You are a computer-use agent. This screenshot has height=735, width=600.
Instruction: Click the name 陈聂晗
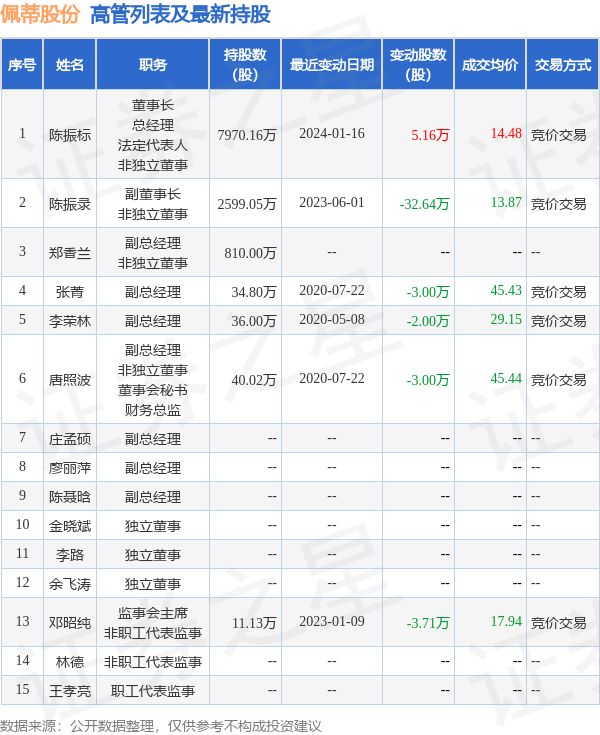click(70, 497)
